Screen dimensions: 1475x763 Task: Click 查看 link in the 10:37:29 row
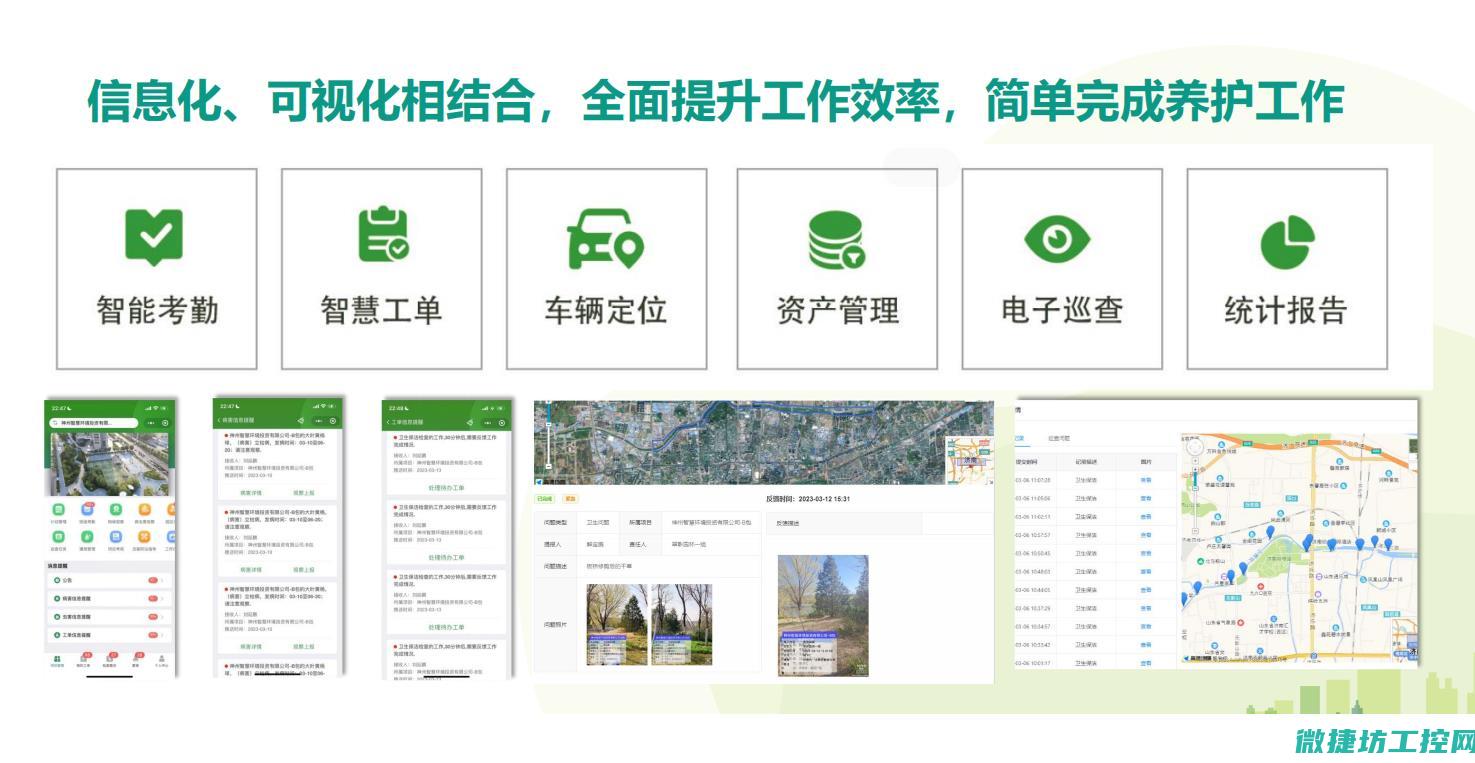coord(1146,608)
